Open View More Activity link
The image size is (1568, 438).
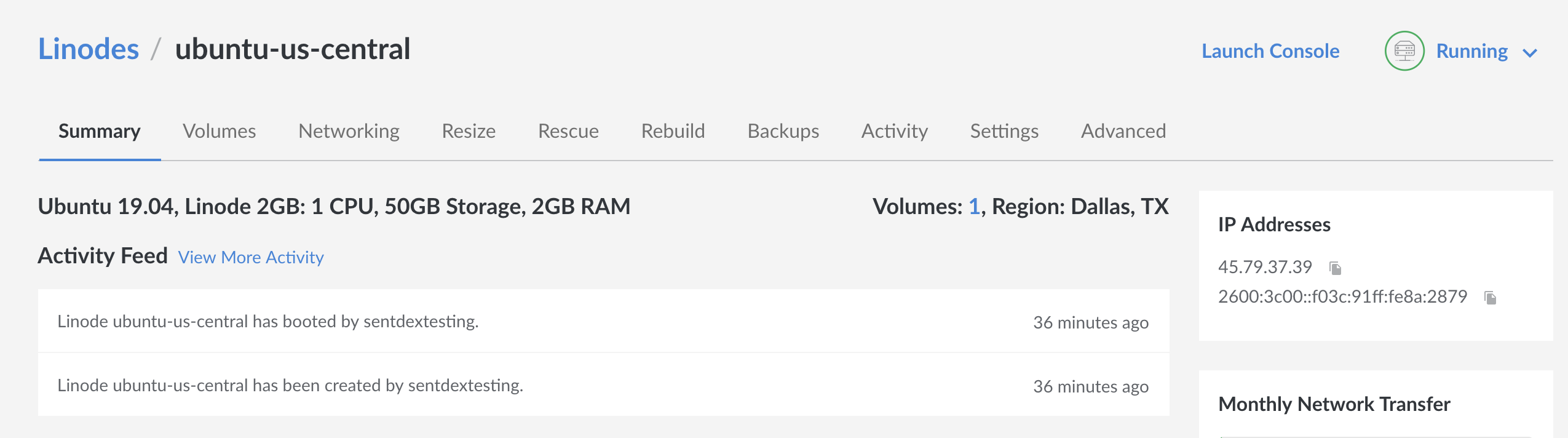(251, 257)
